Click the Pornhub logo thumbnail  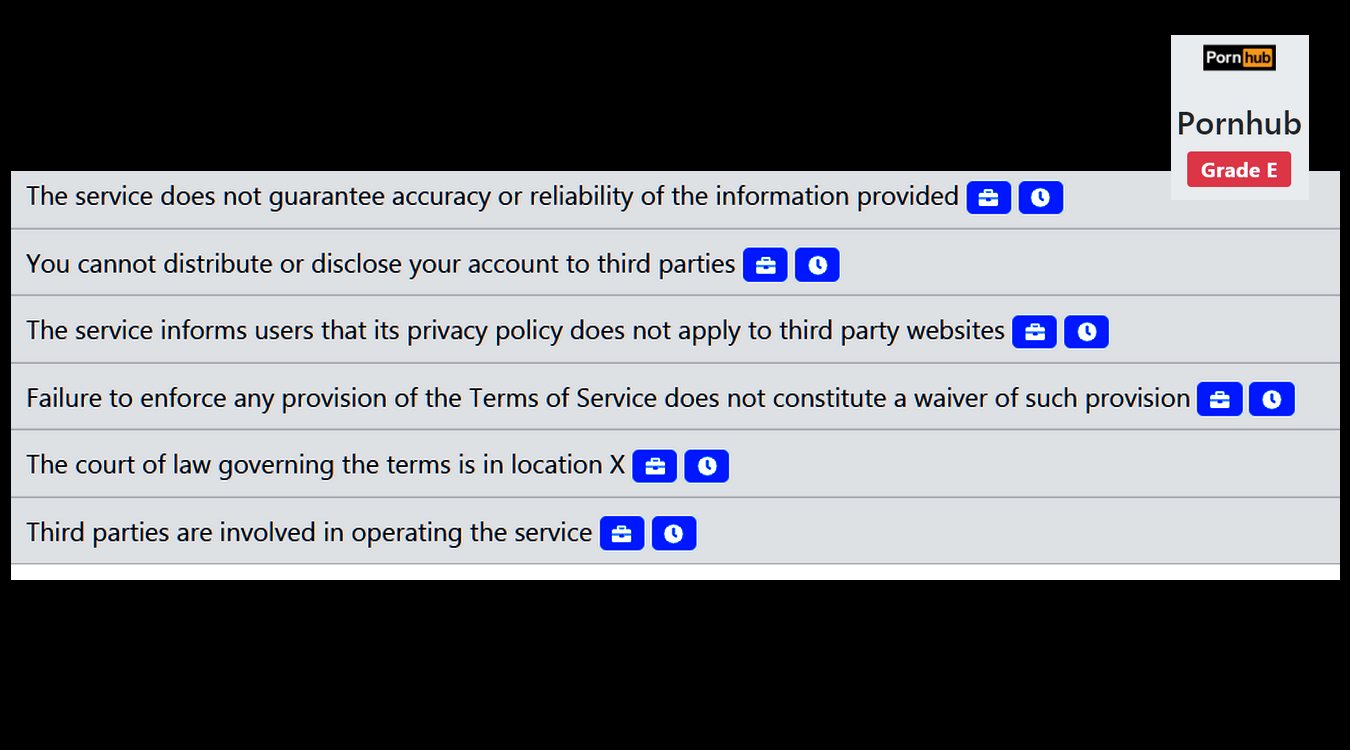click(x=1239, y=58)
